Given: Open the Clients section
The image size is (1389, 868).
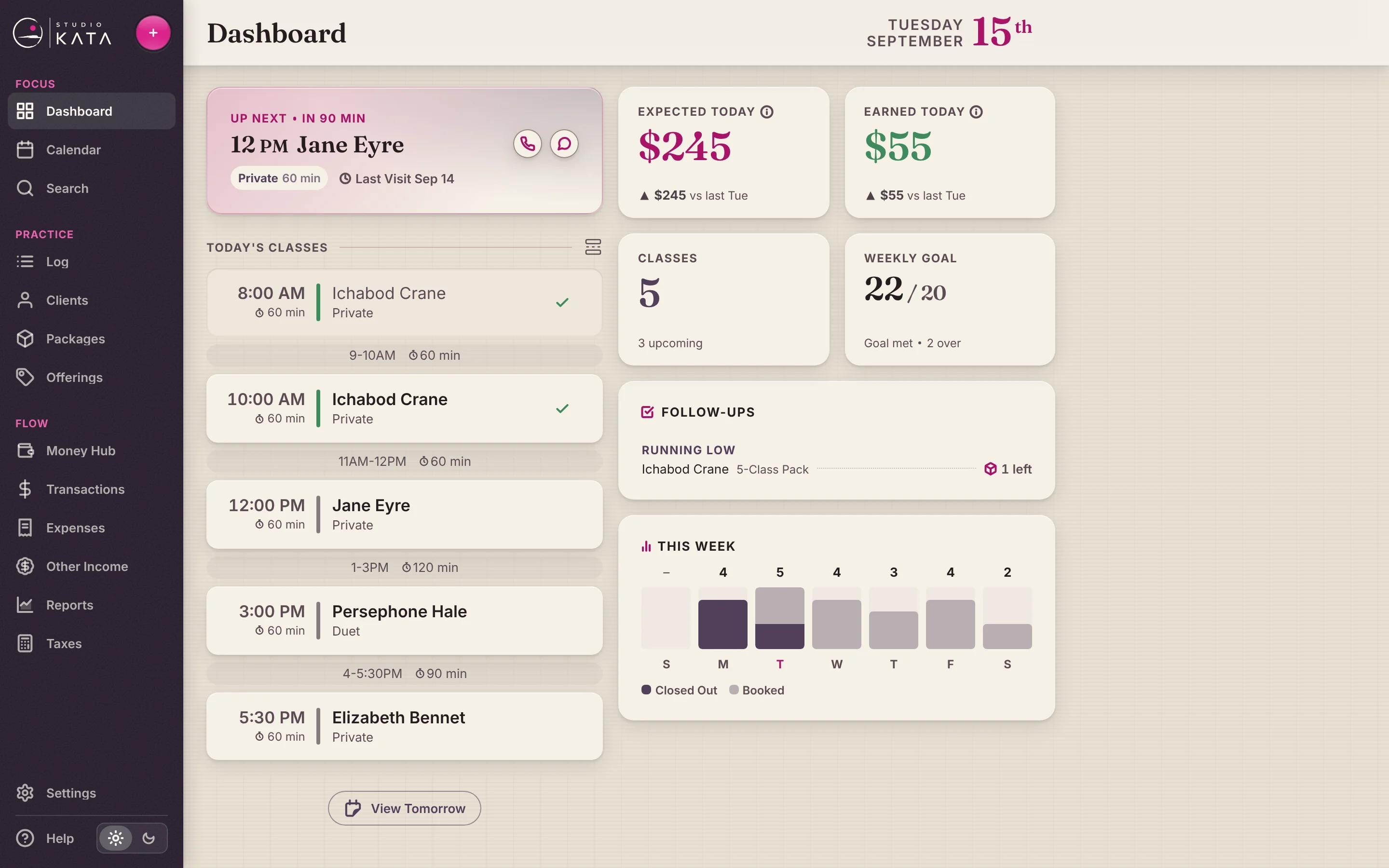Looking at the screenshot, I should 91,300.
